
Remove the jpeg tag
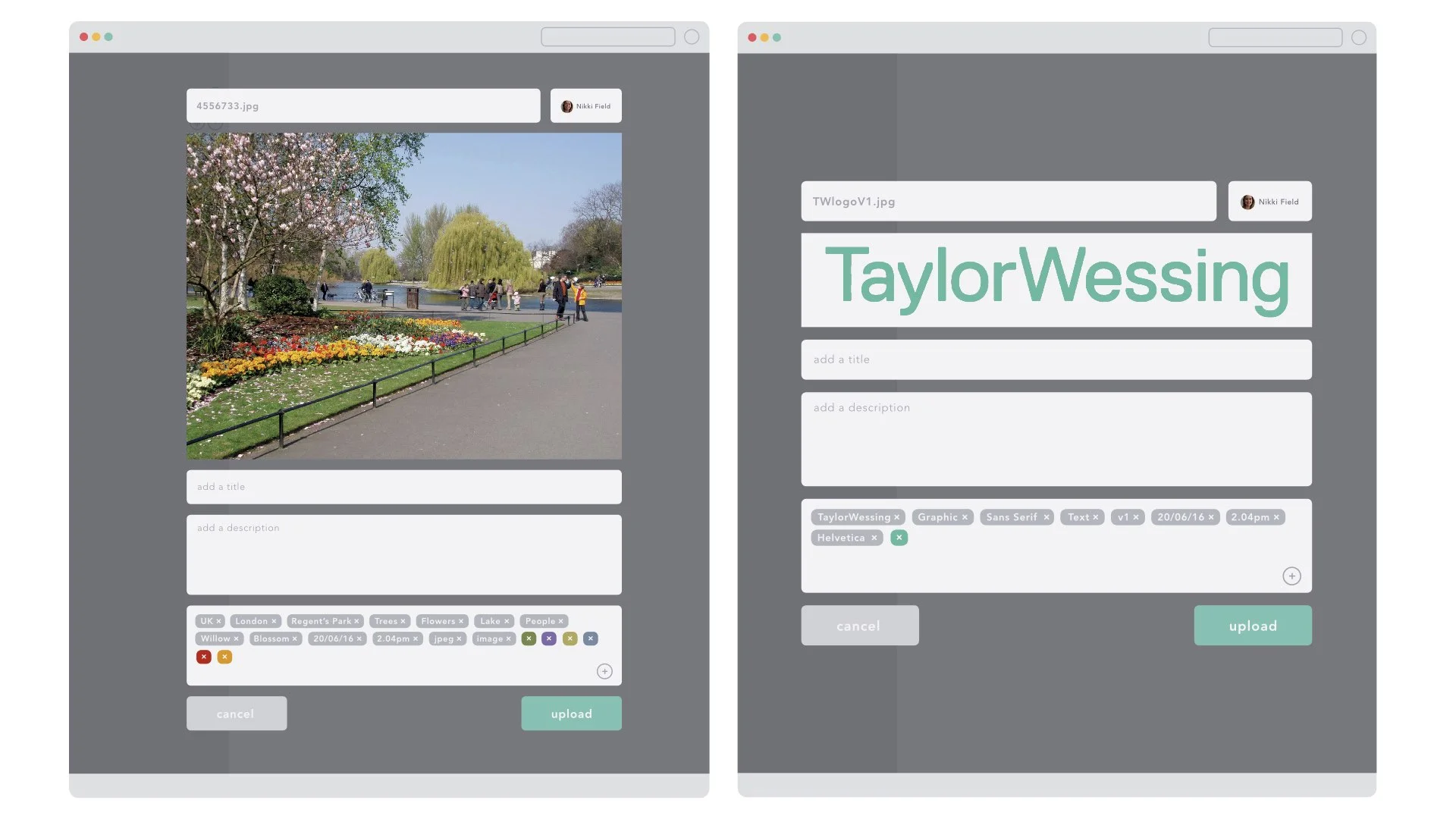pos(459,639)
